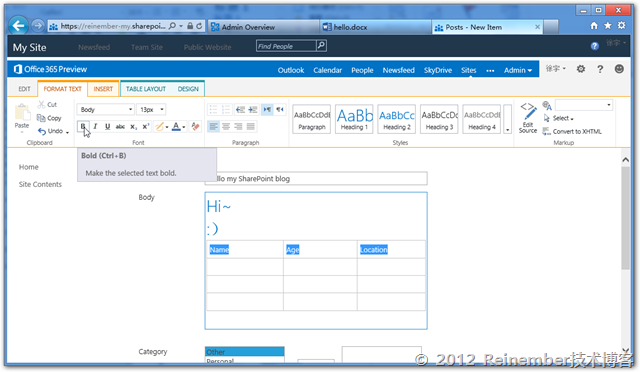Click the help question mark icon
This screenshot has width=640, height=372.
[x=600, y=69]
